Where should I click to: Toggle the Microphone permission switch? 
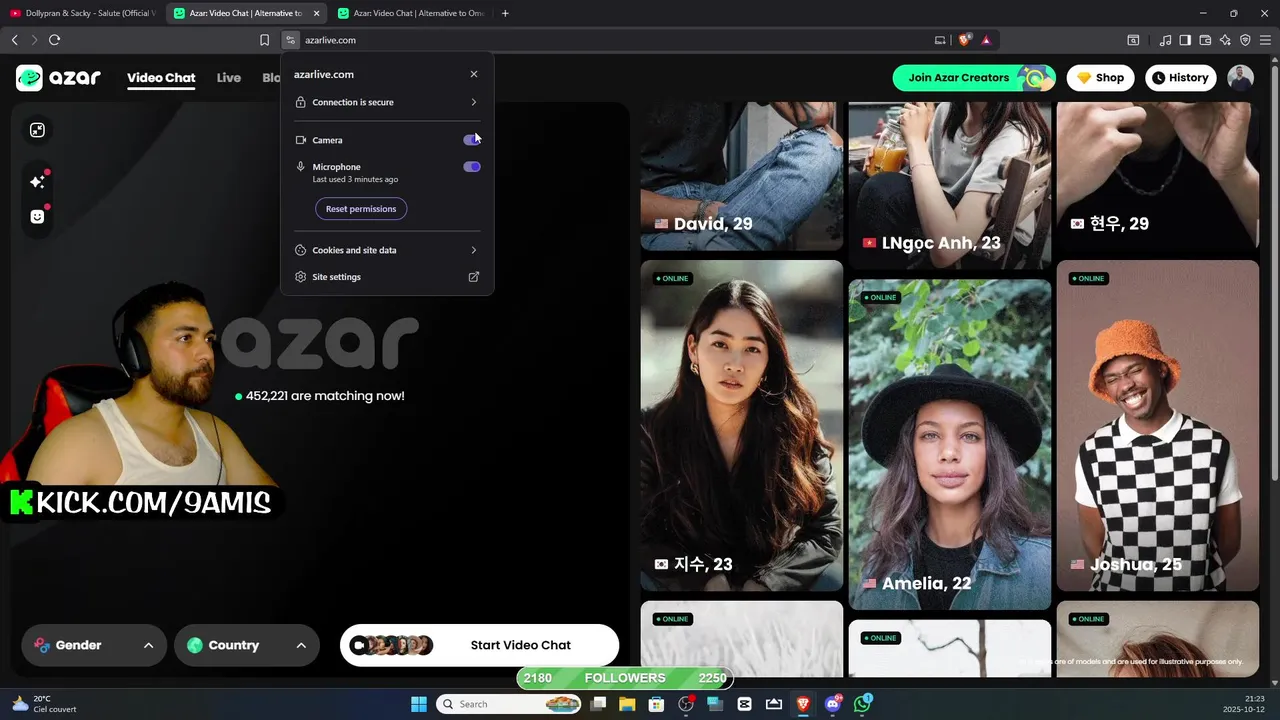[472, 167]
